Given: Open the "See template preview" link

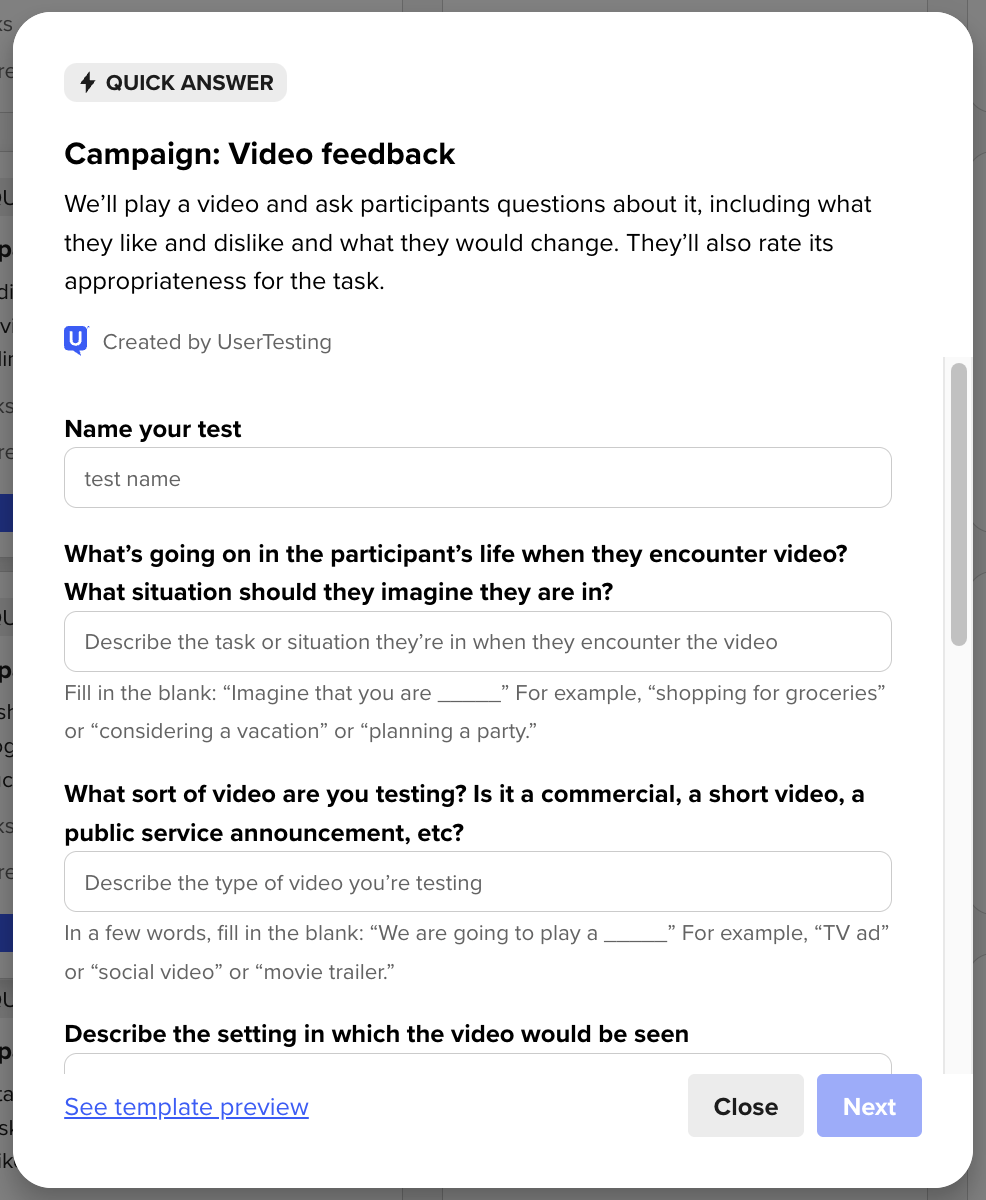Looking at the screenshot, I should point(186,1107).
